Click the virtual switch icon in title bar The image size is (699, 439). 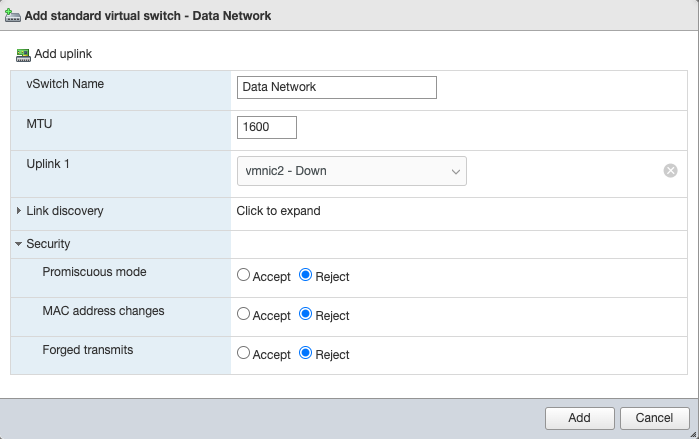pos(14,16)
